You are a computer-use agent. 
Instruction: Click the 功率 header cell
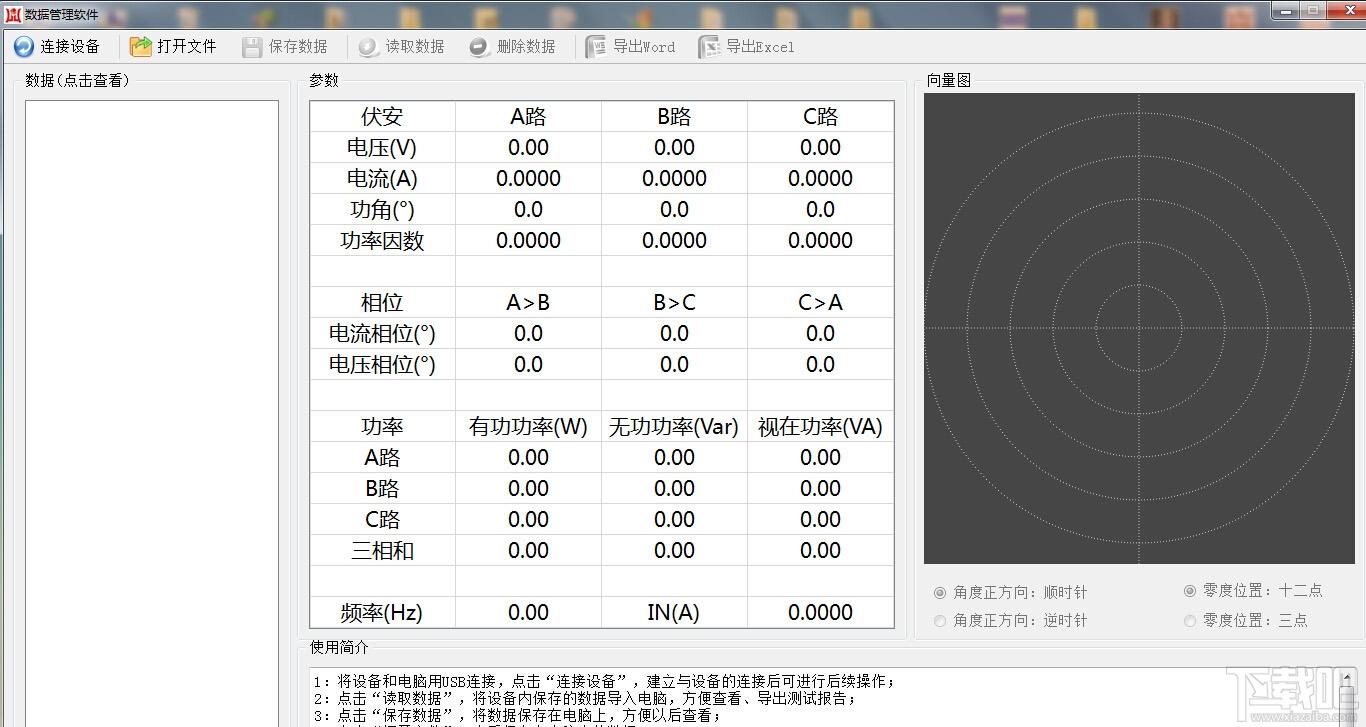coord(383,426)
